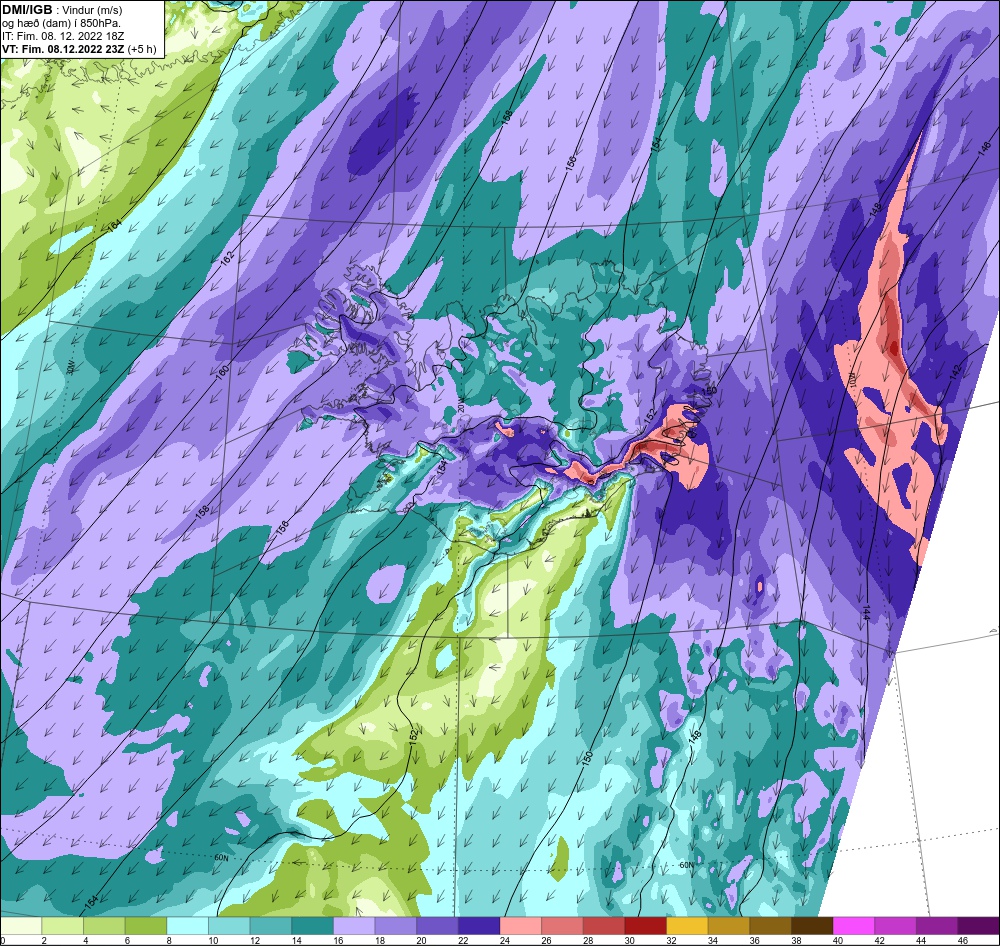Click the purple swatch for 20–22 m/s

(x=438, y=925)
